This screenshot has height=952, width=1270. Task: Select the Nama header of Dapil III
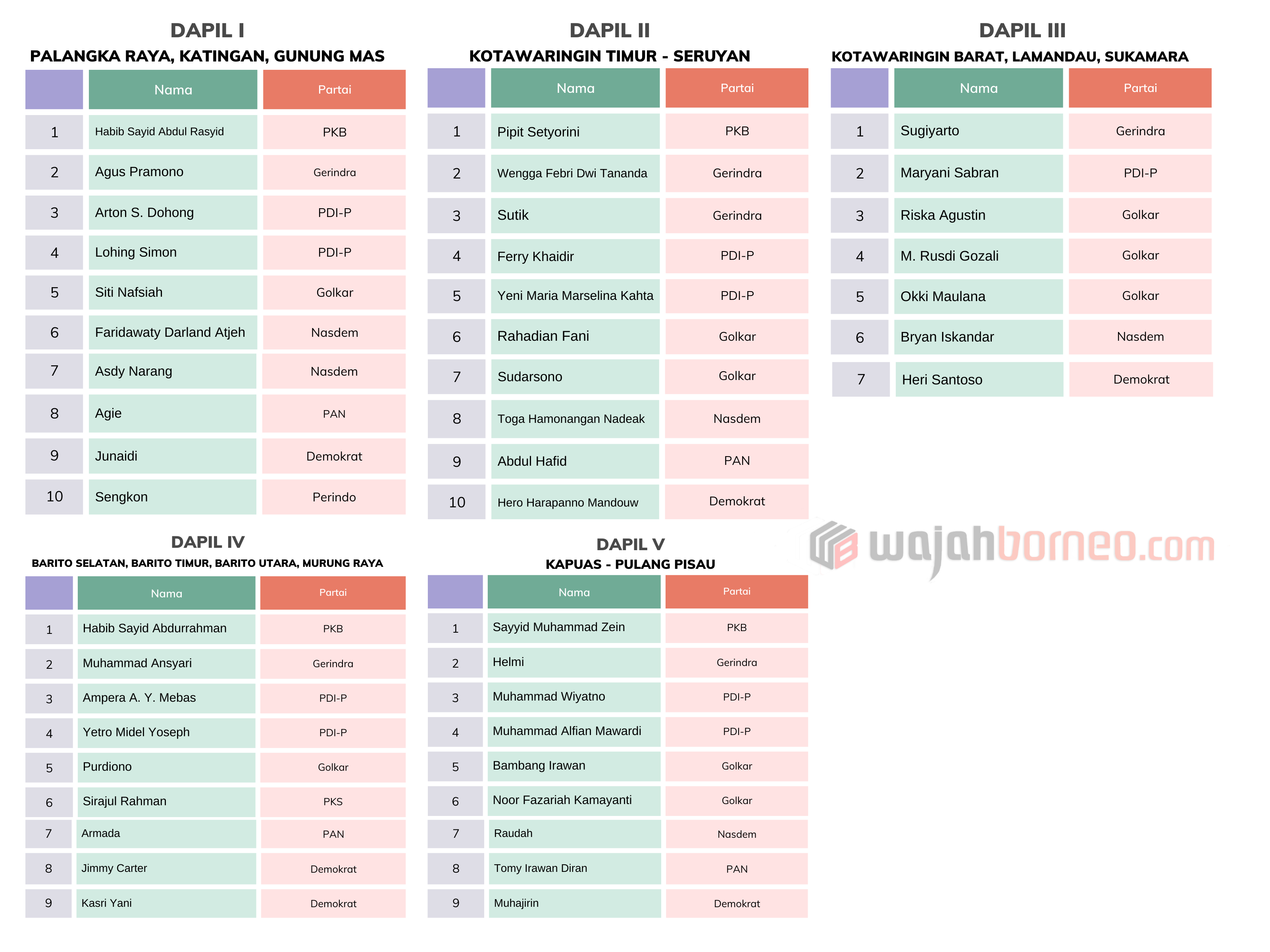[978, 88]
